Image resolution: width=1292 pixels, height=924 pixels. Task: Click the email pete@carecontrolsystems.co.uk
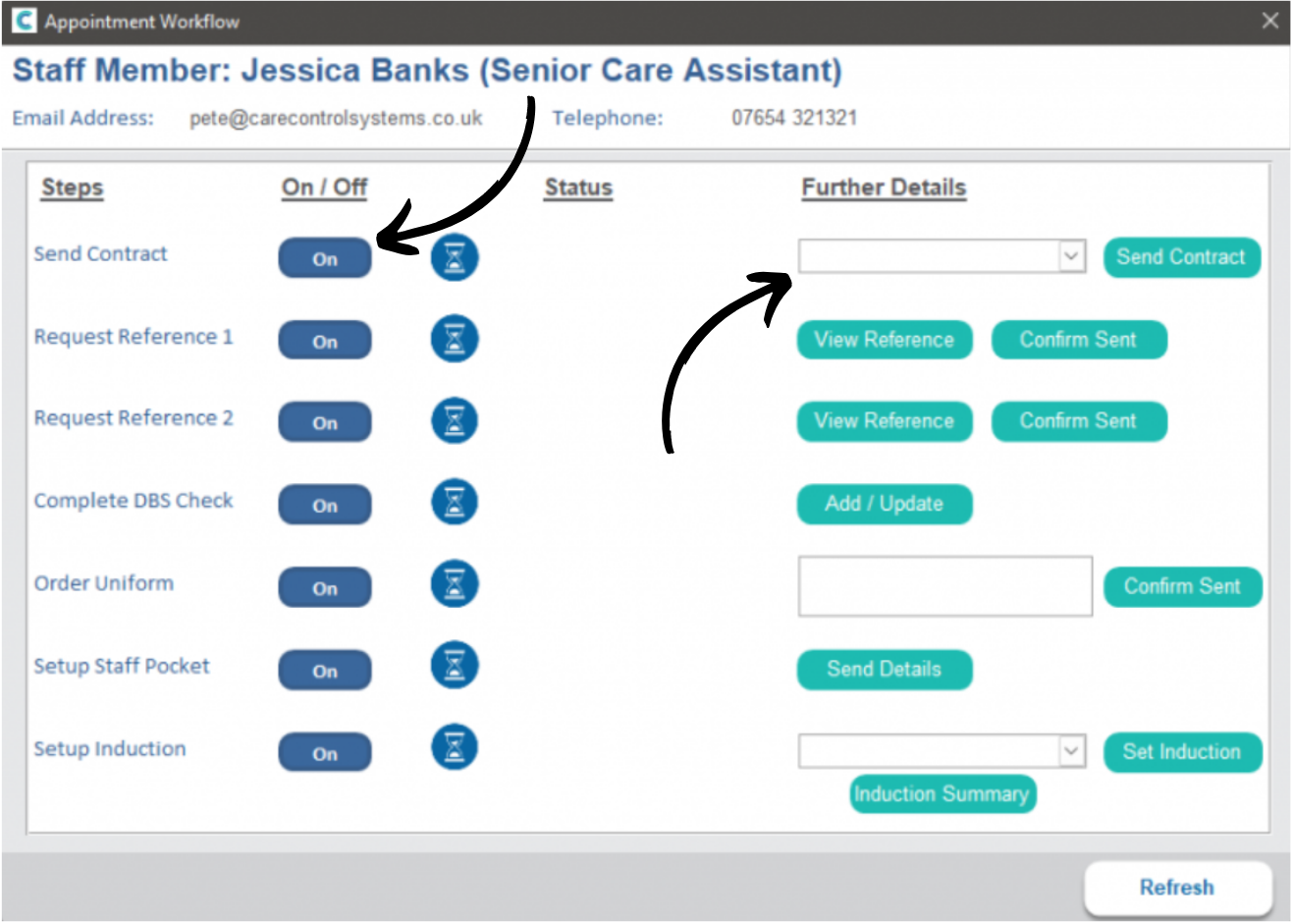point(336,118)
